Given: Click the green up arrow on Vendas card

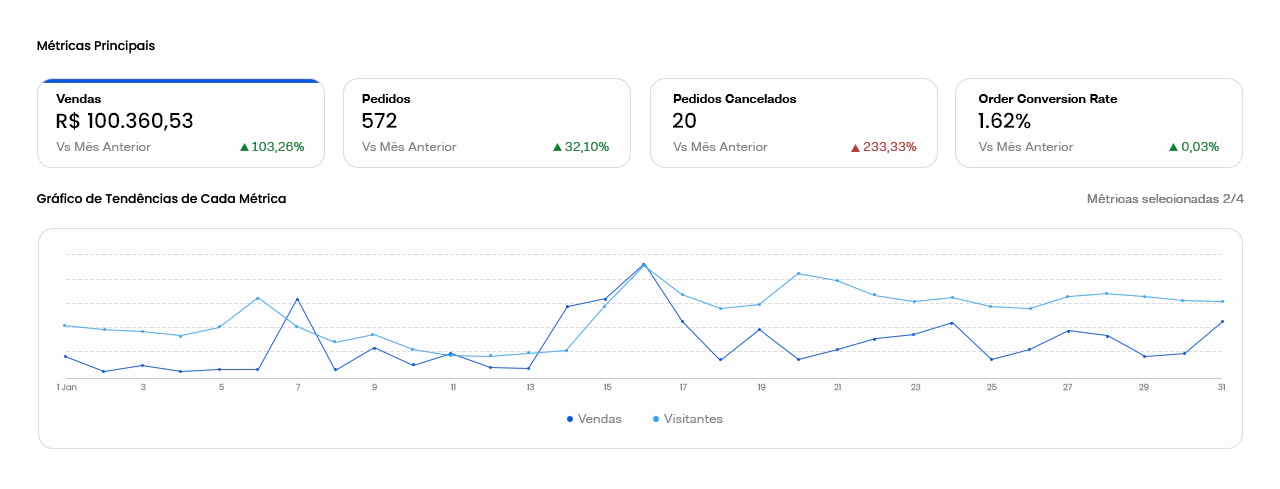Looking at the screenshot, I should (x=244, y=147).
